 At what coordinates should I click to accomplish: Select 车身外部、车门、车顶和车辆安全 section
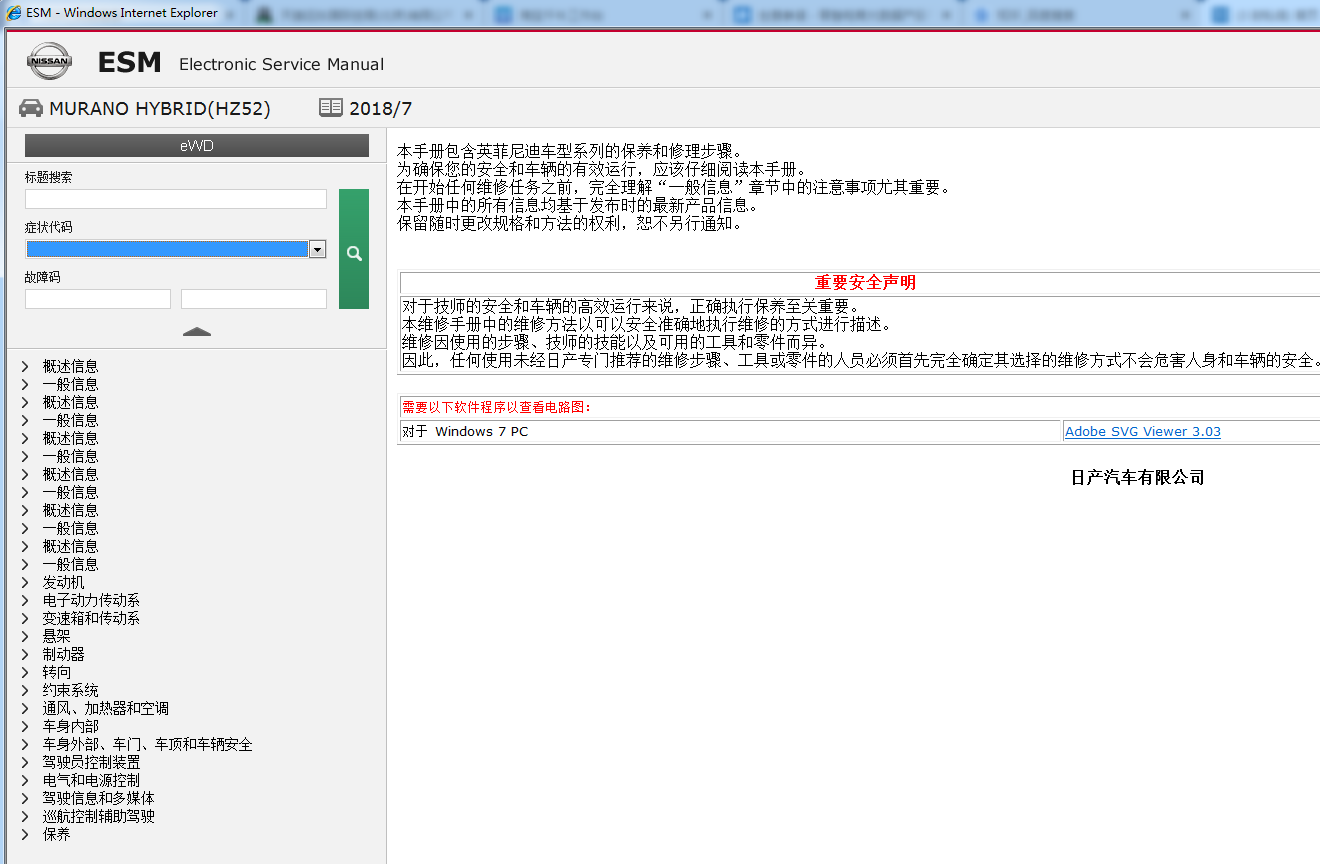pyautogui.click(x=148, y=744)
